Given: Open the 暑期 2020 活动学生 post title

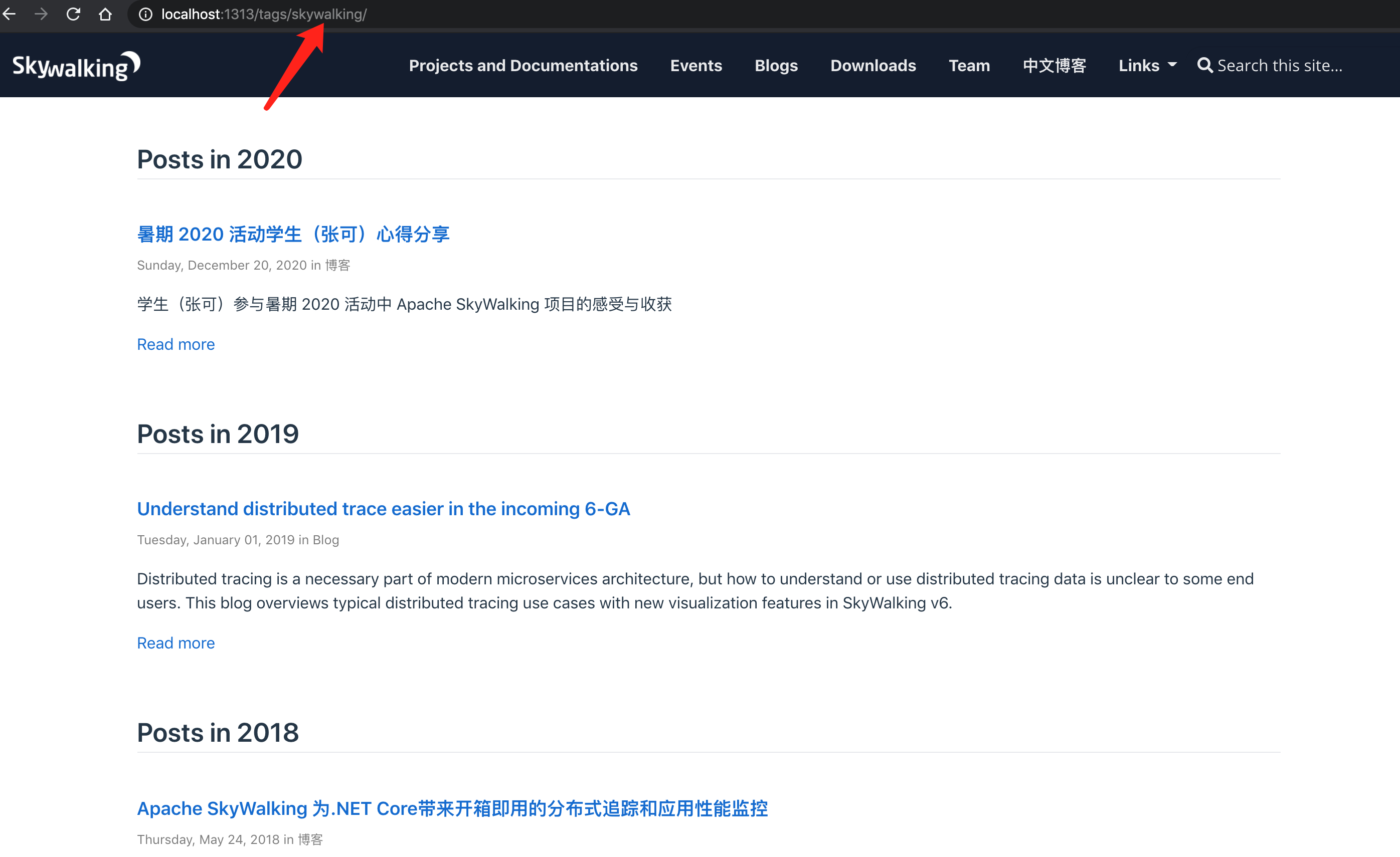Looking at the screenshot, I should pyautogui.click(x=293, y=234).
